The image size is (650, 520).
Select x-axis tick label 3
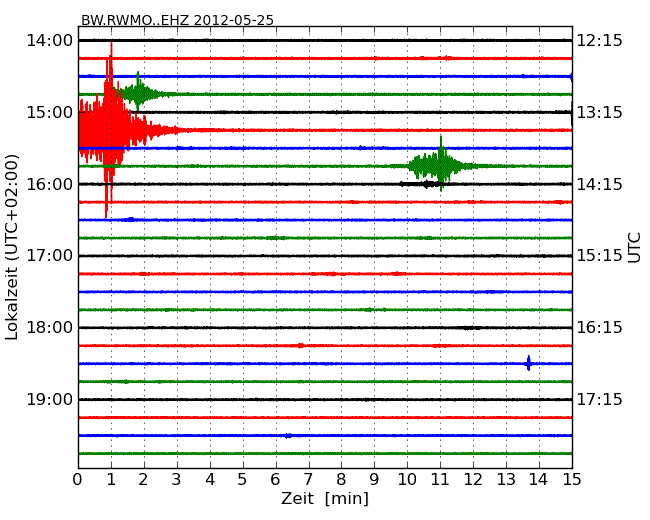pyautogui.click(x=177, y=480)
